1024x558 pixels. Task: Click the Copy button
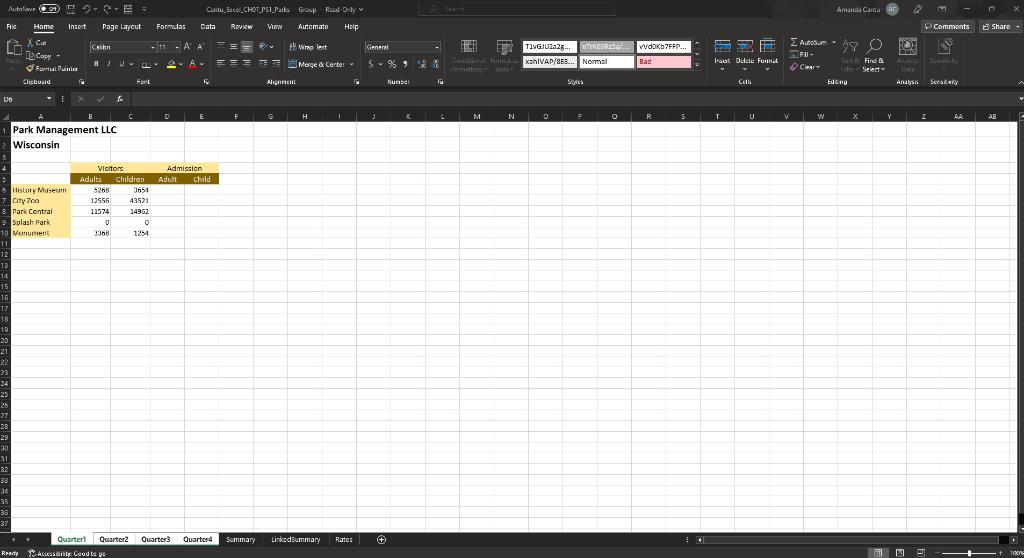click(x=39, y=56)
